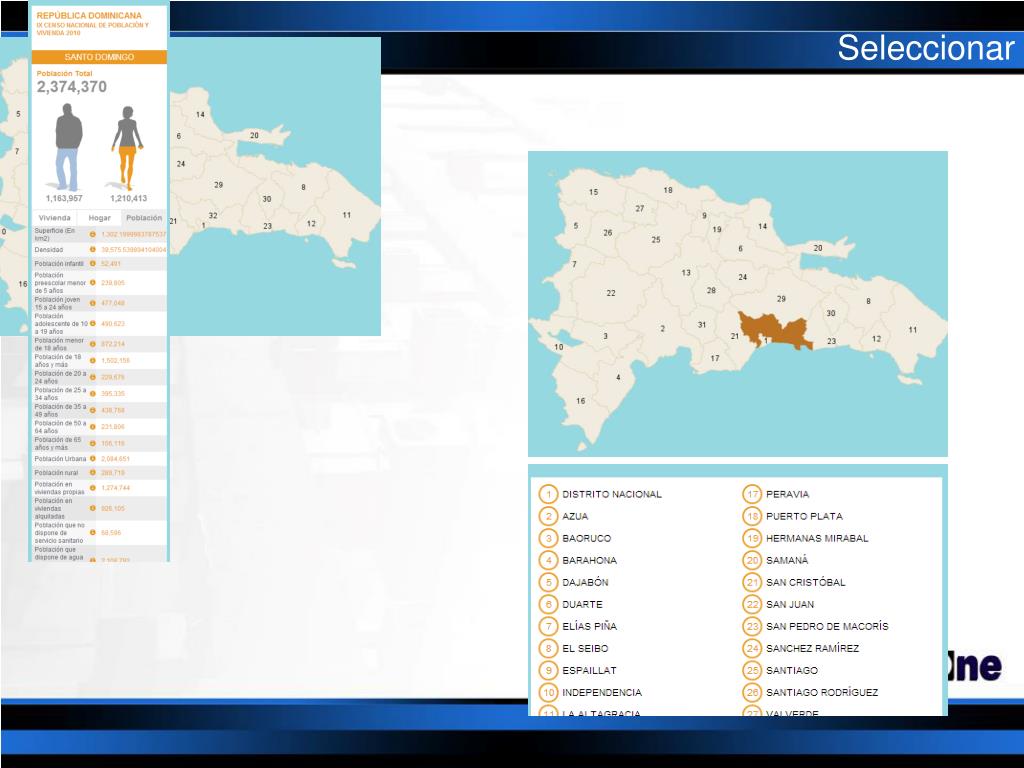
Task: Select the circle 21 icon for San Cristóbal
Action: pyautogui.click(x=752, y=583)
